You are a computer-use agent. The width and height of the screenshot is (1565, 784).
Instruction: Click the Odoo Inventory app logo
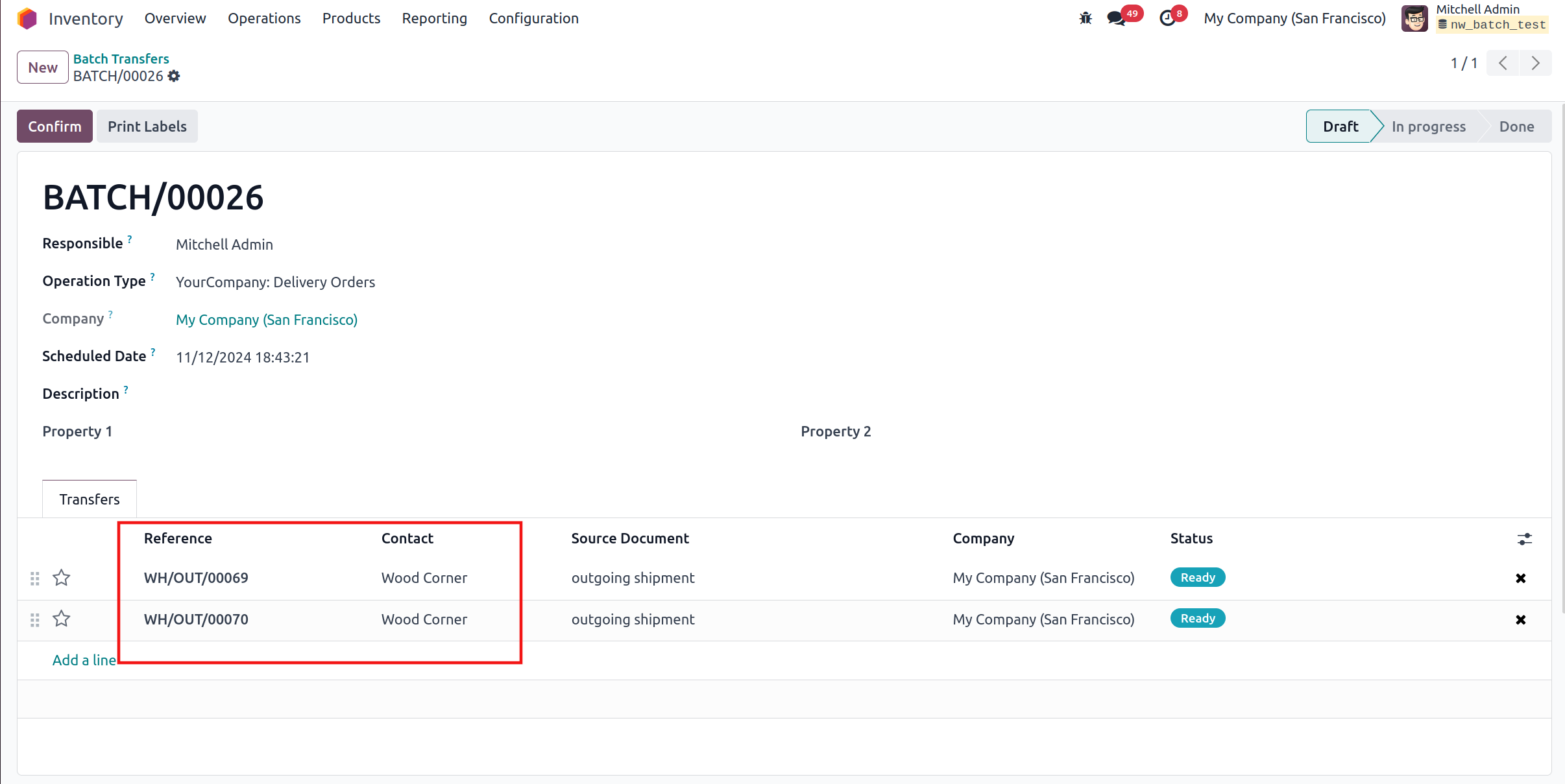click(x=27, y=18)
